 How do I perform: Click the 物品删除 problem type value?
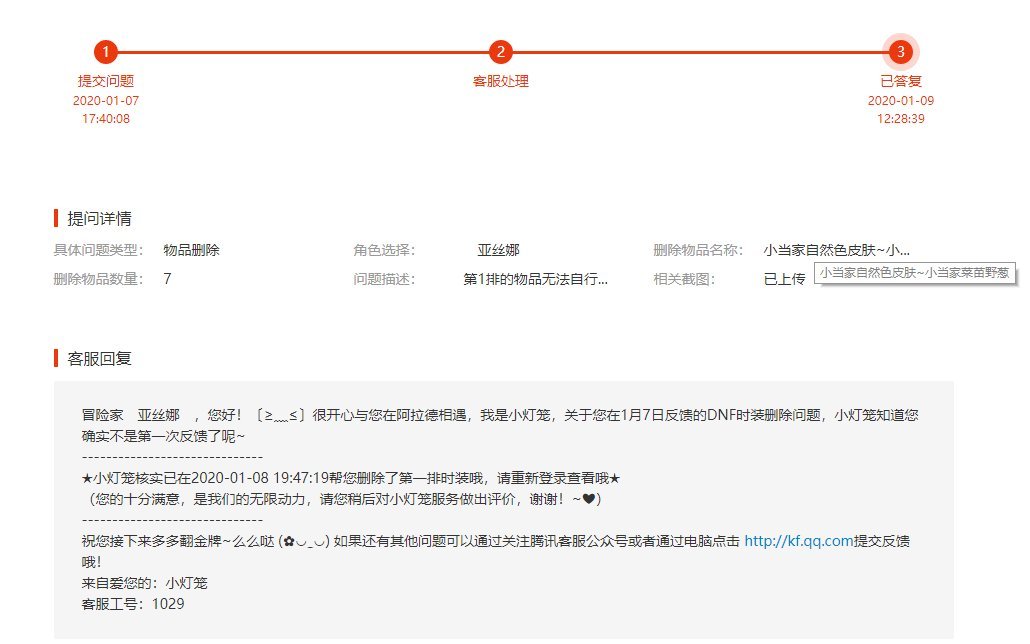click(191, 250)
